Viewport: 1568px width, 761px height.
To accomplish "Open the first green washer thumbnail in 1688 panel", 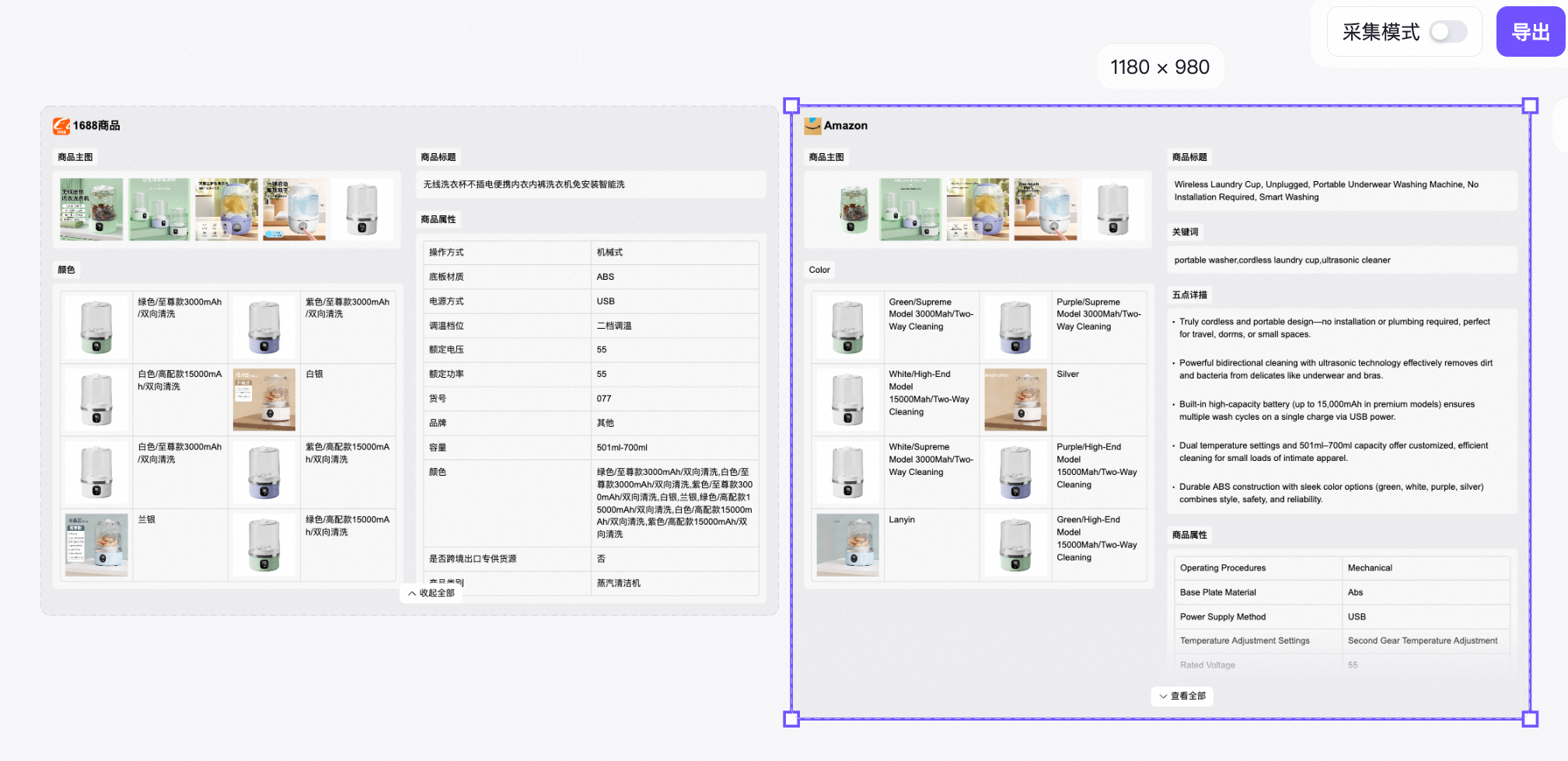I will [x=91, y=209].
